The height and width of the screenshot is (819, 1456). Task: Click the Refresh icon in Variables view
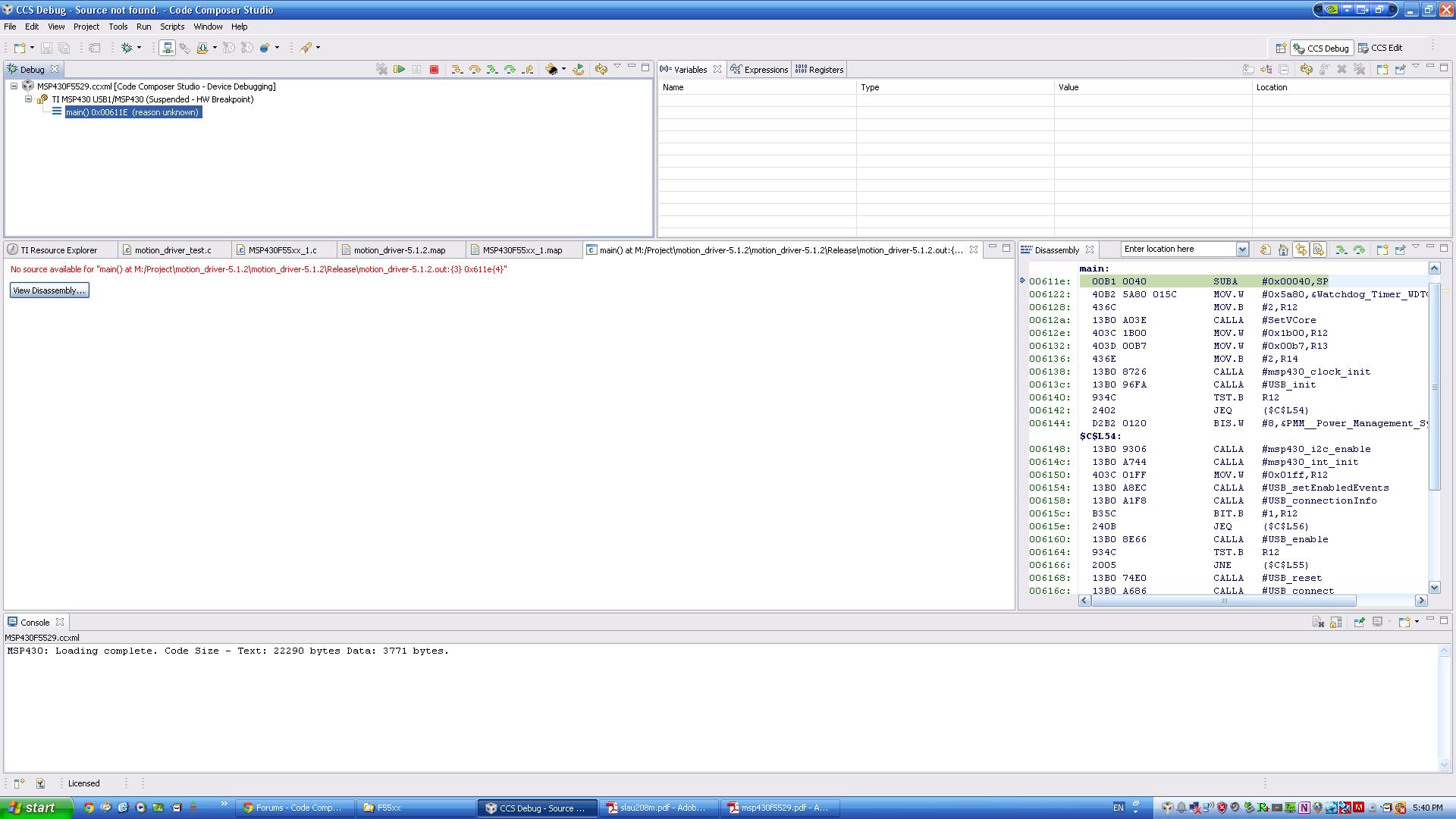point(1306,69)
